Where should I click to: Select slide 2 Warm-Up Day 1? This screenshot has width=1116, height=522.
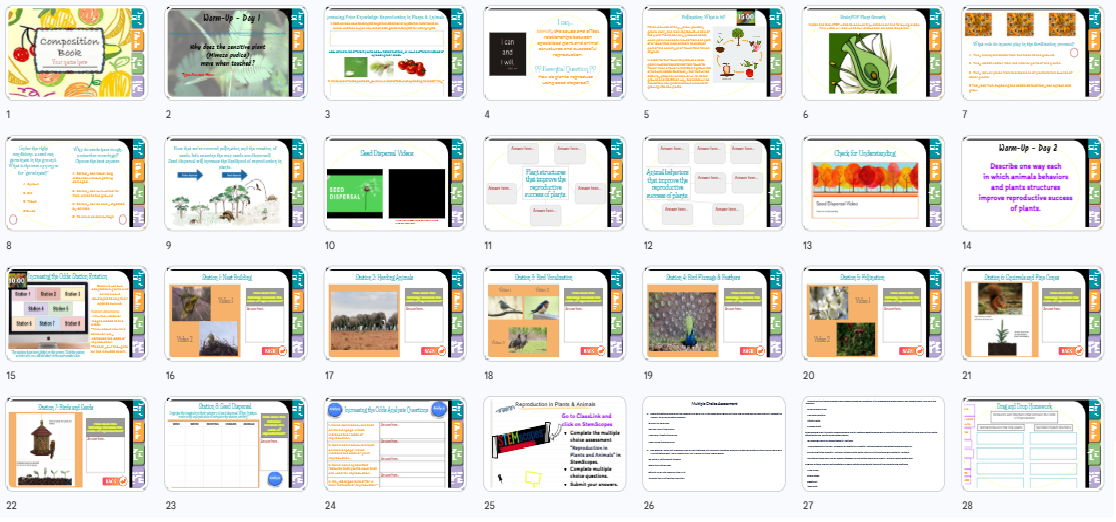(236, 53)
